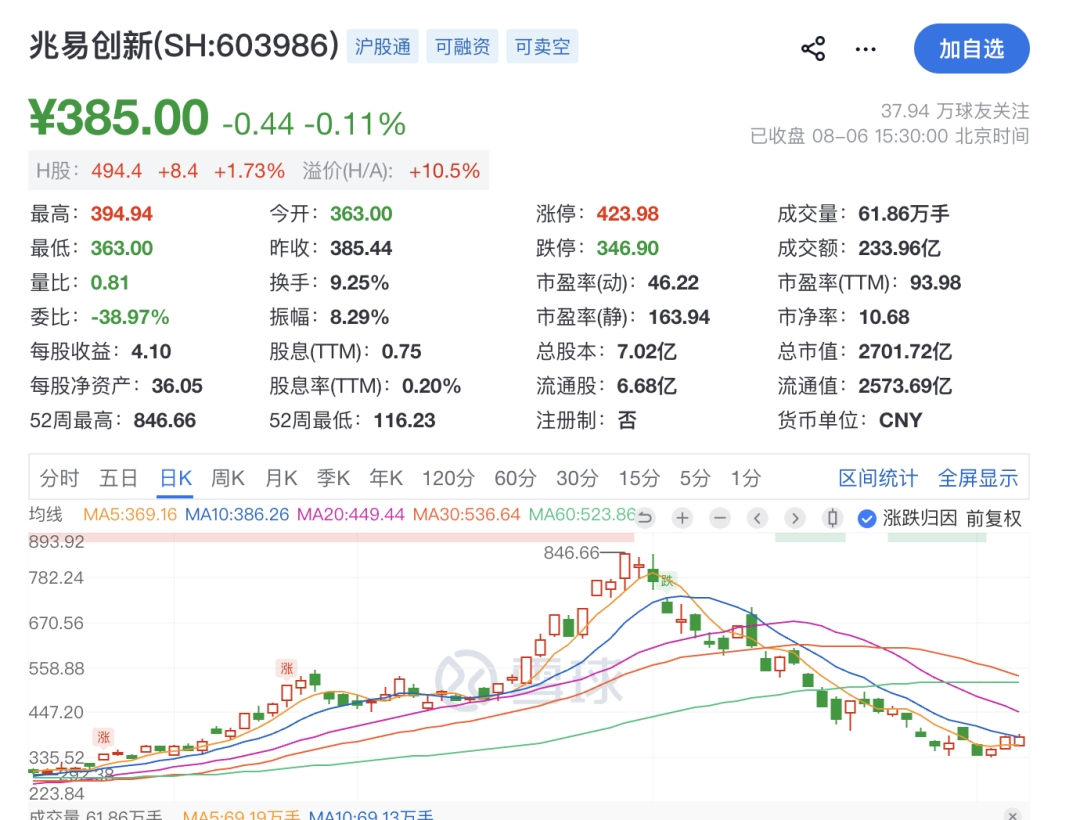Click the MA30:536.64 indicator label
The width and height of the screenshot is (1080, 820).
coord(466,514)
